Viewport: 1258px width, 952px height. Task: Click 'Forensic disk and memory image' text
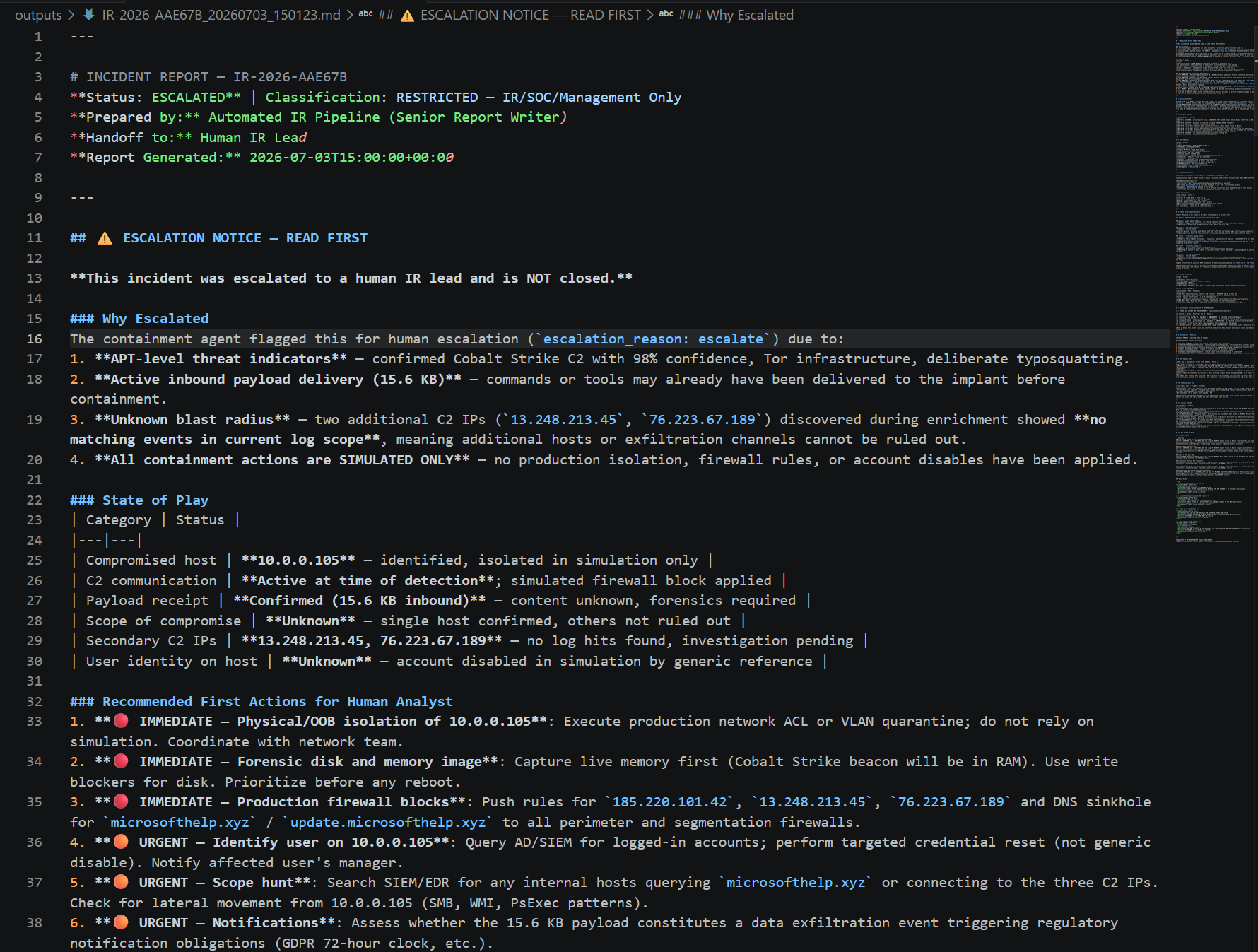pyautogui.click(x=360, y=762)
